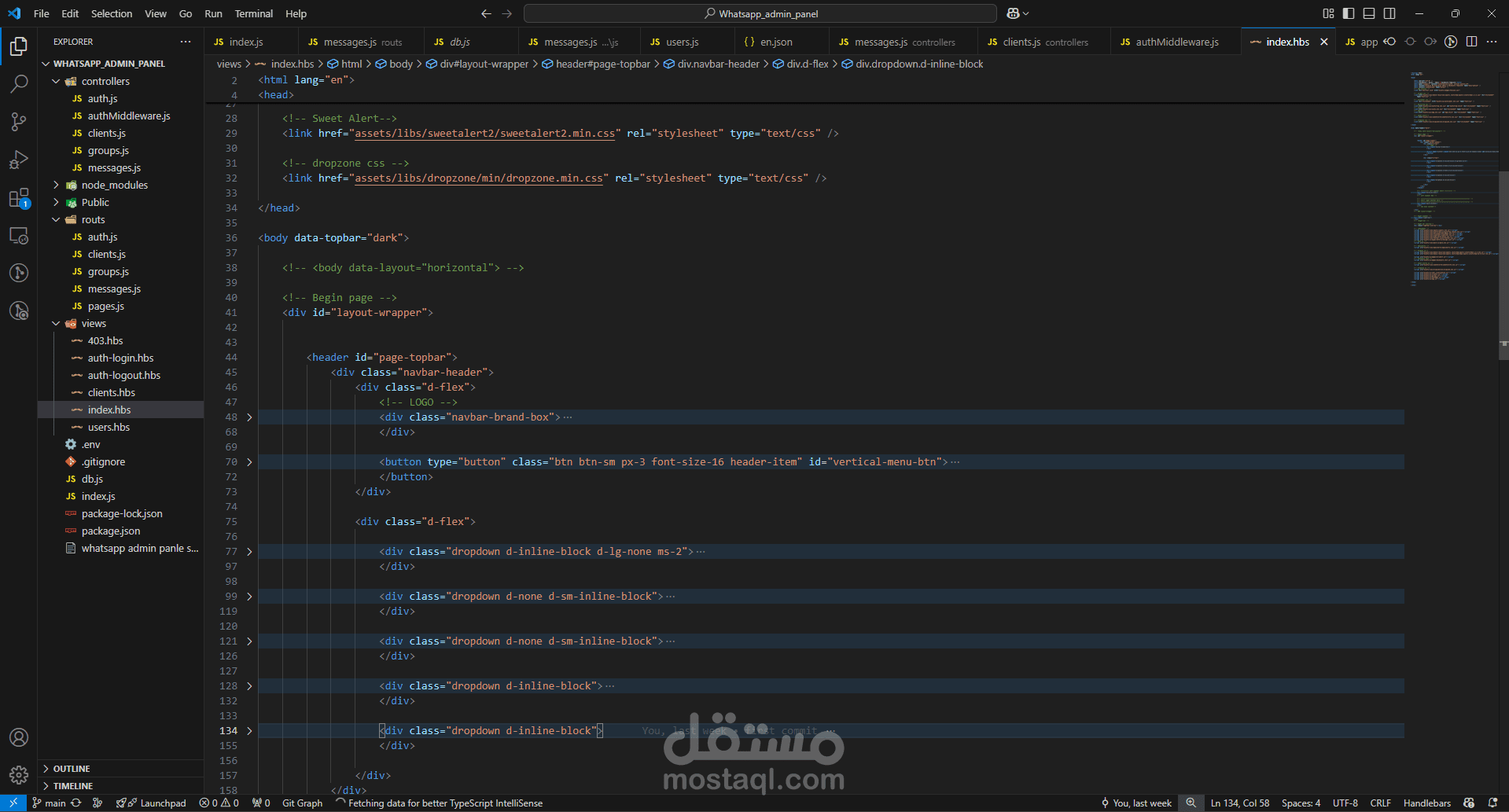Open the Selection menu

tap(112, 13)
